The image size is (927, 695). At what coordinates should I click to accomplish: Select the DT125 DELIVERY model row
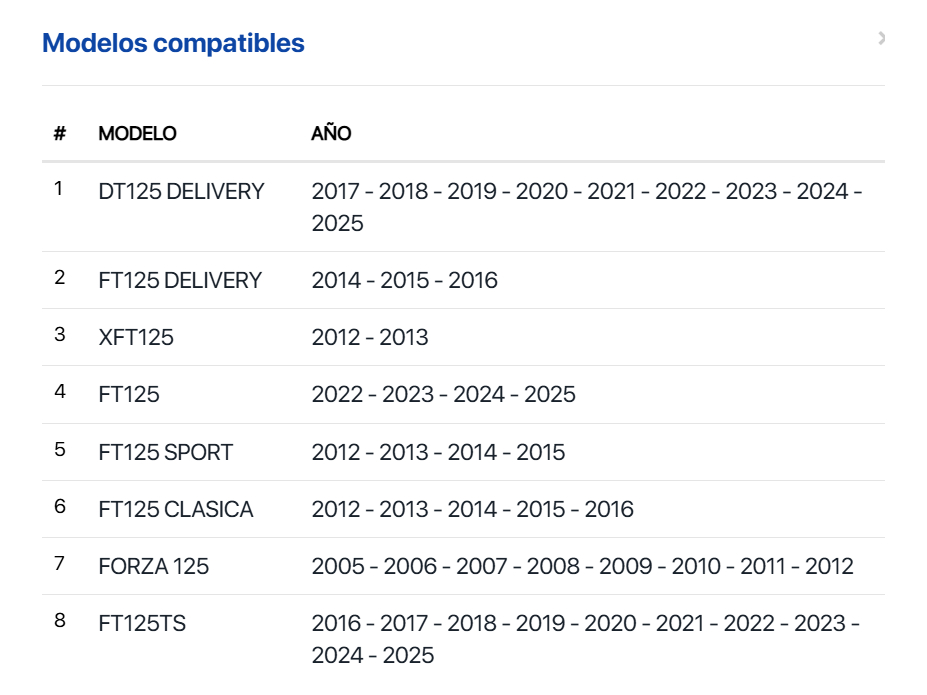click(x=181, y=191)
